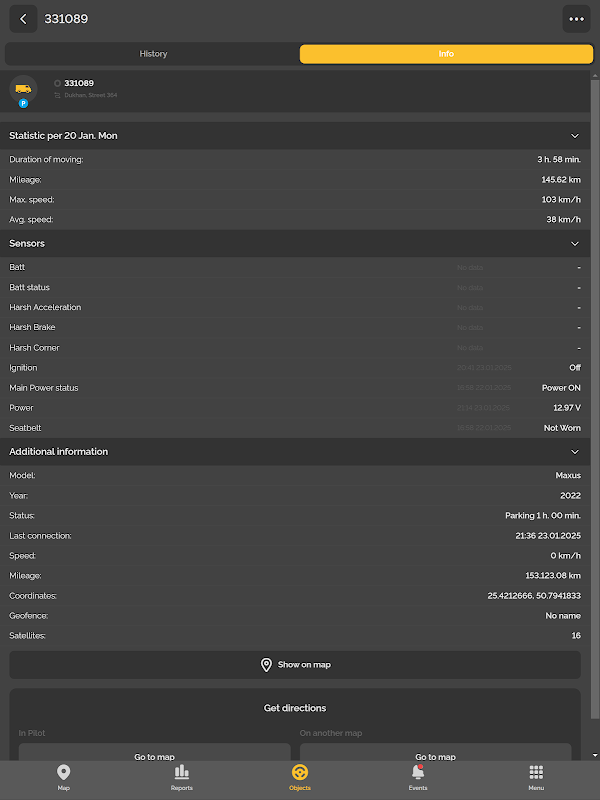Select the Info tab
This screenshot has width=600, height=800.
446,54
